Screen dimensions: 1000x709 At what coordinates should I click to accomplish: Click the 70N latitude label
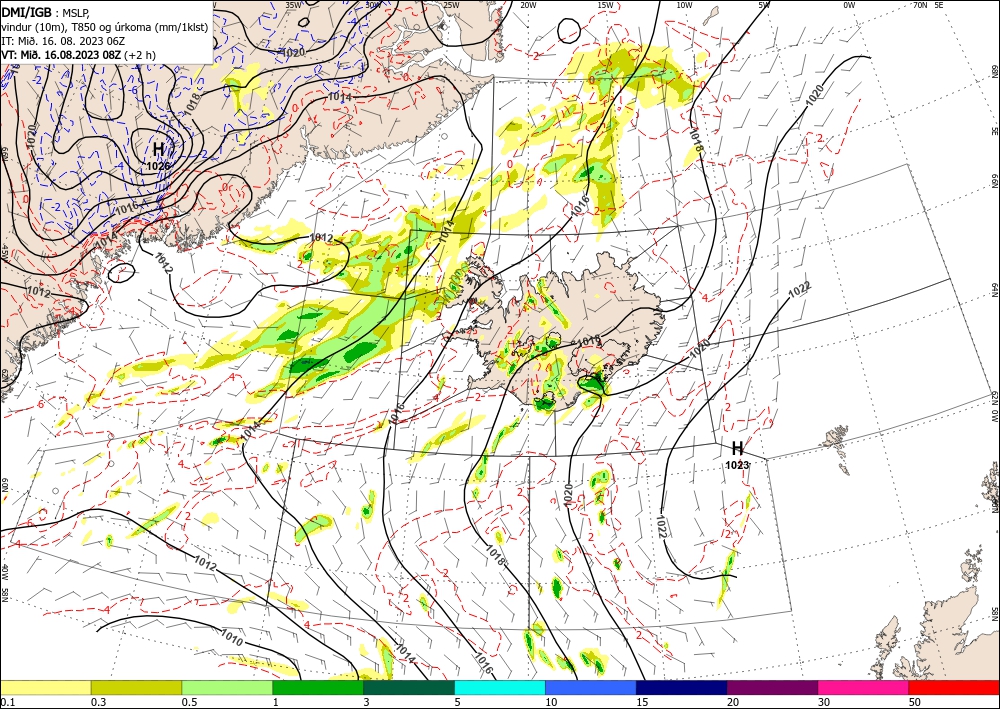pos(920,4)
